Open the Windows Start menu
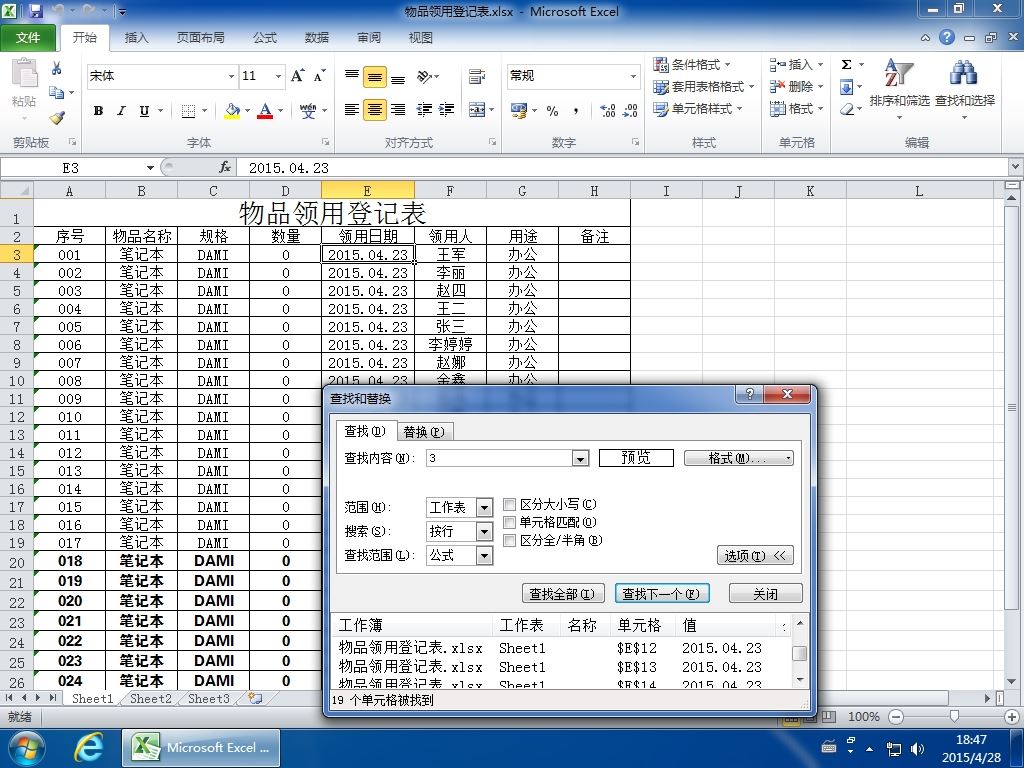The image size is (1024, 768). click(x=26, y=748)
